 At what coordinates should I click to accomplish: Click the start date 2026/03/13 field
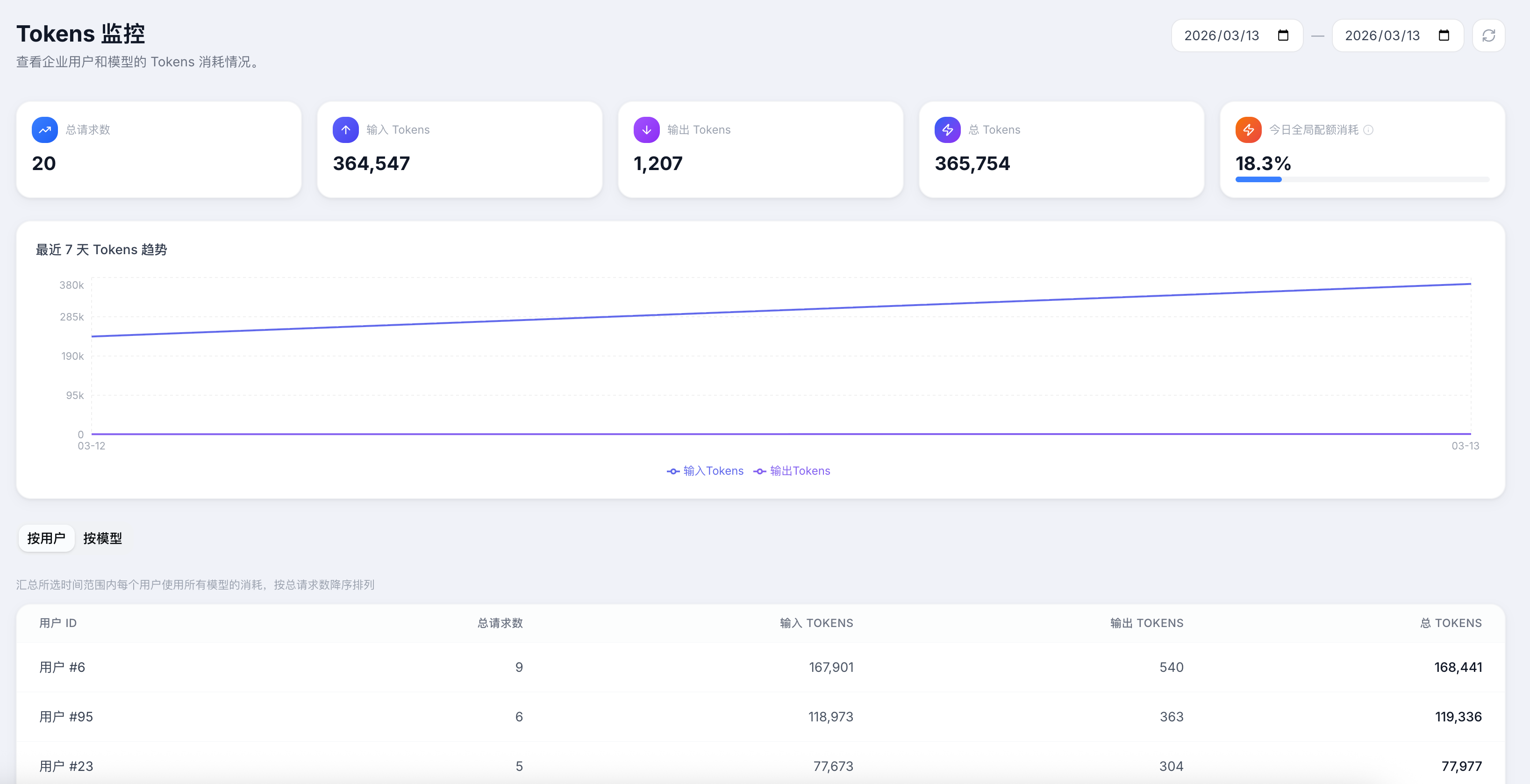click(1221, 36)
